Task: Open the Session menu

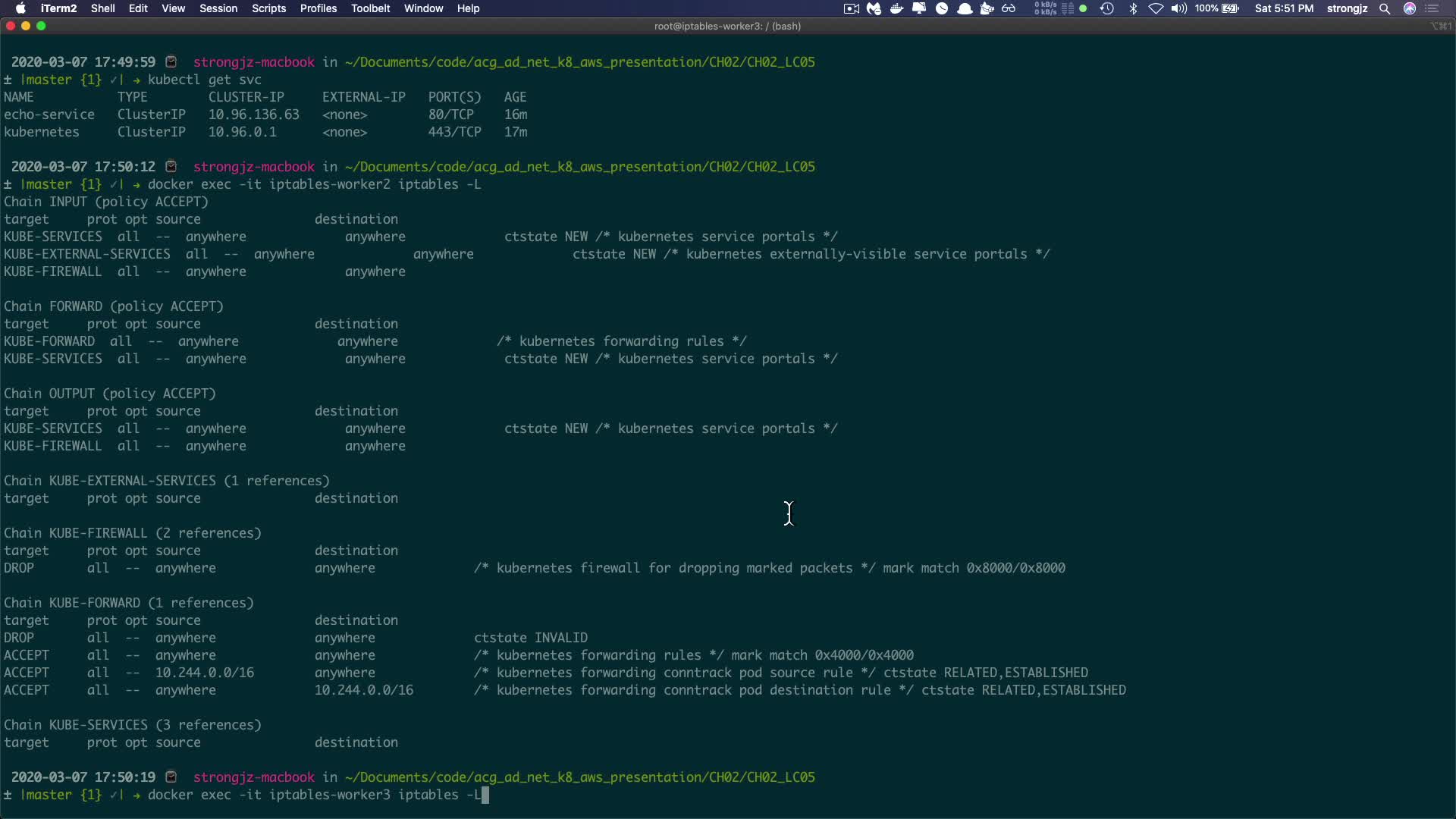Action: pyautogui.click(x=218, y=8)
